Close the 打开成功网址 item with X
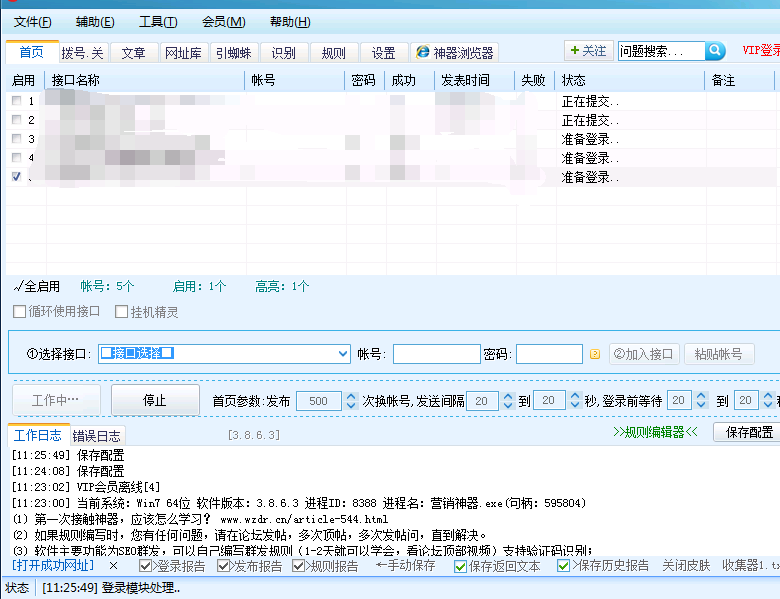This screenshot has width=780, height=599. [x=113, y=566]
